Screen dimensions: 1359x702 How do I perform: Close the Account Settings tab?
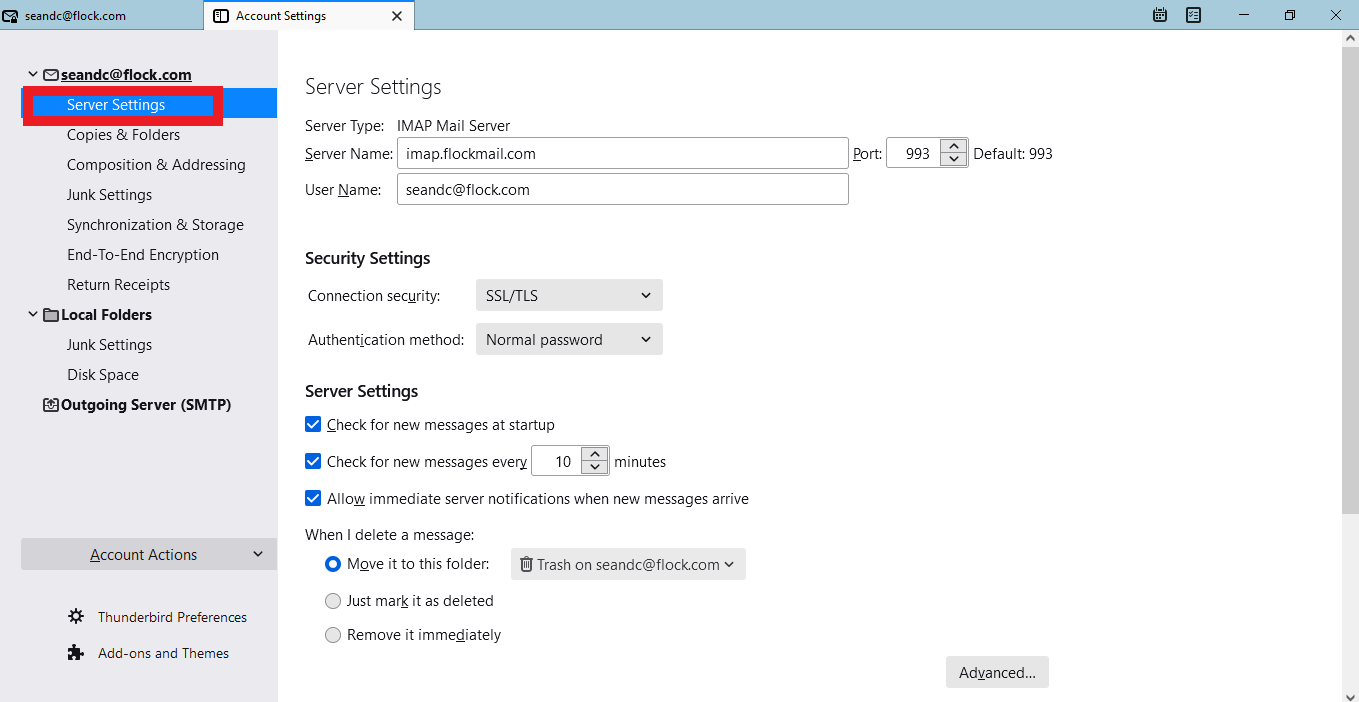coord(397,16)
